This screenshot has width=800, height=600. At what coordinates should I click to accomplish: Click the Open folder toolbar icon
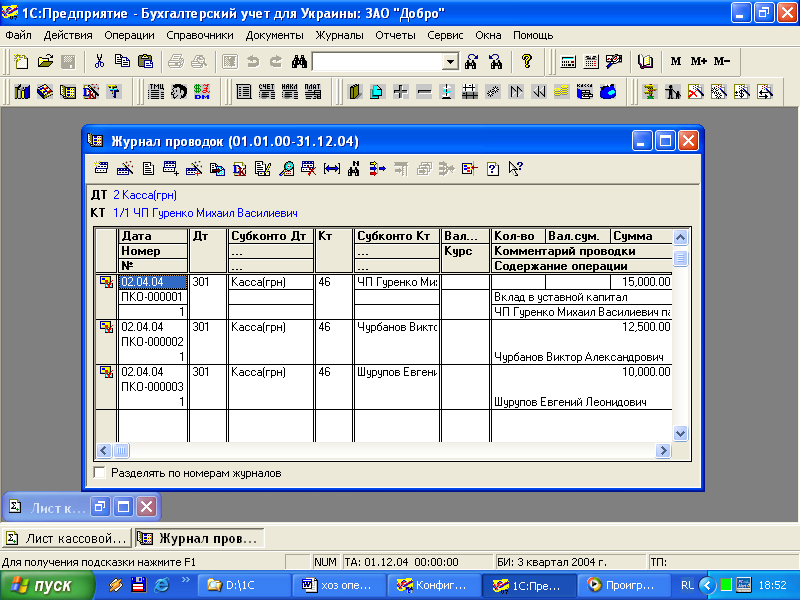point(45,62)
